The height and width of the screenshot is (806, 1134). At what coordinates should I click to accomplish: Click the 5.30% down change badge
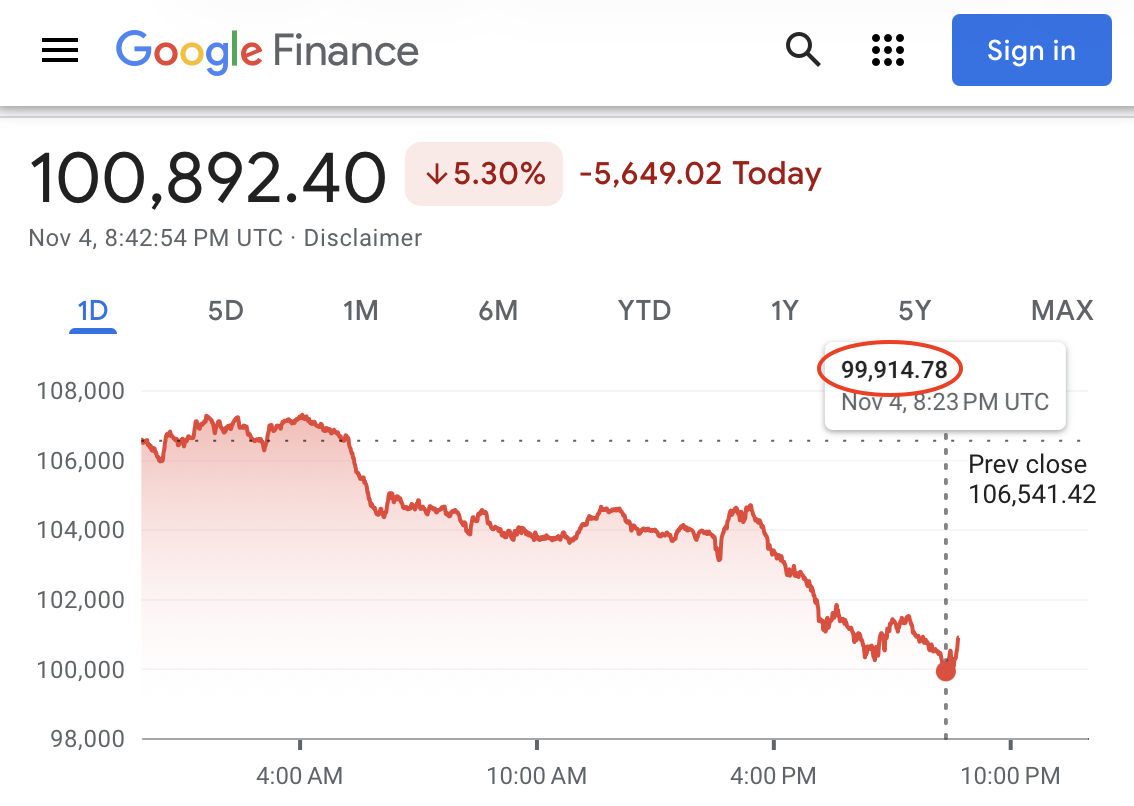(x=484, y=174)
